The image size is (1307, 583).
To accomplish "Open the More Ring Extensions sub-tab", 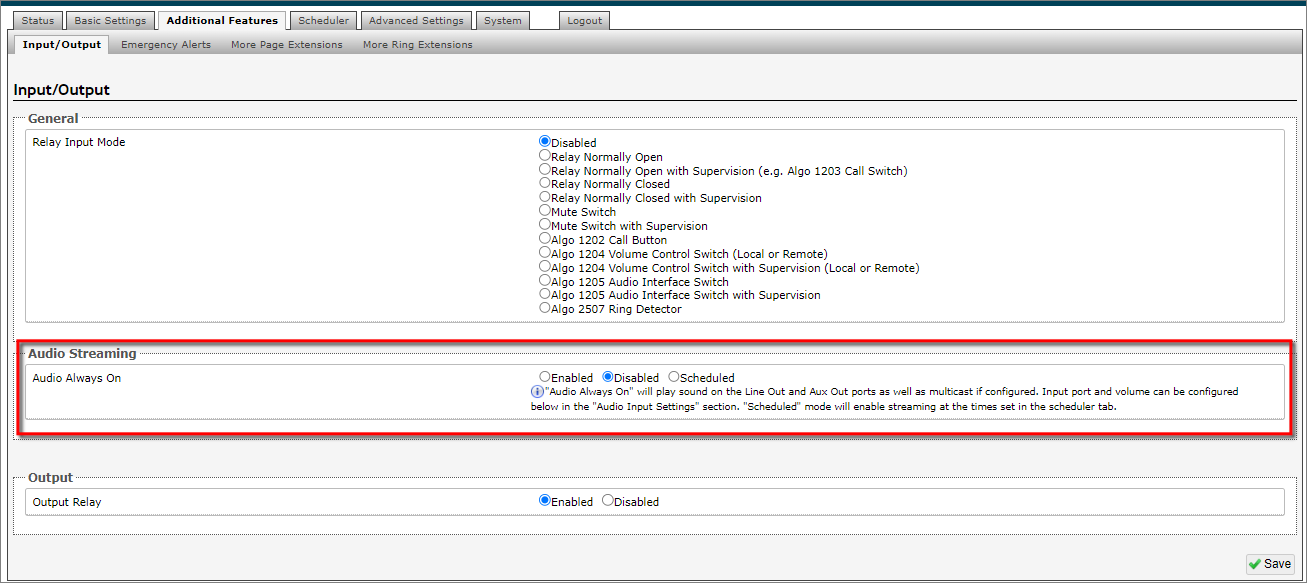I will point(417,45).
